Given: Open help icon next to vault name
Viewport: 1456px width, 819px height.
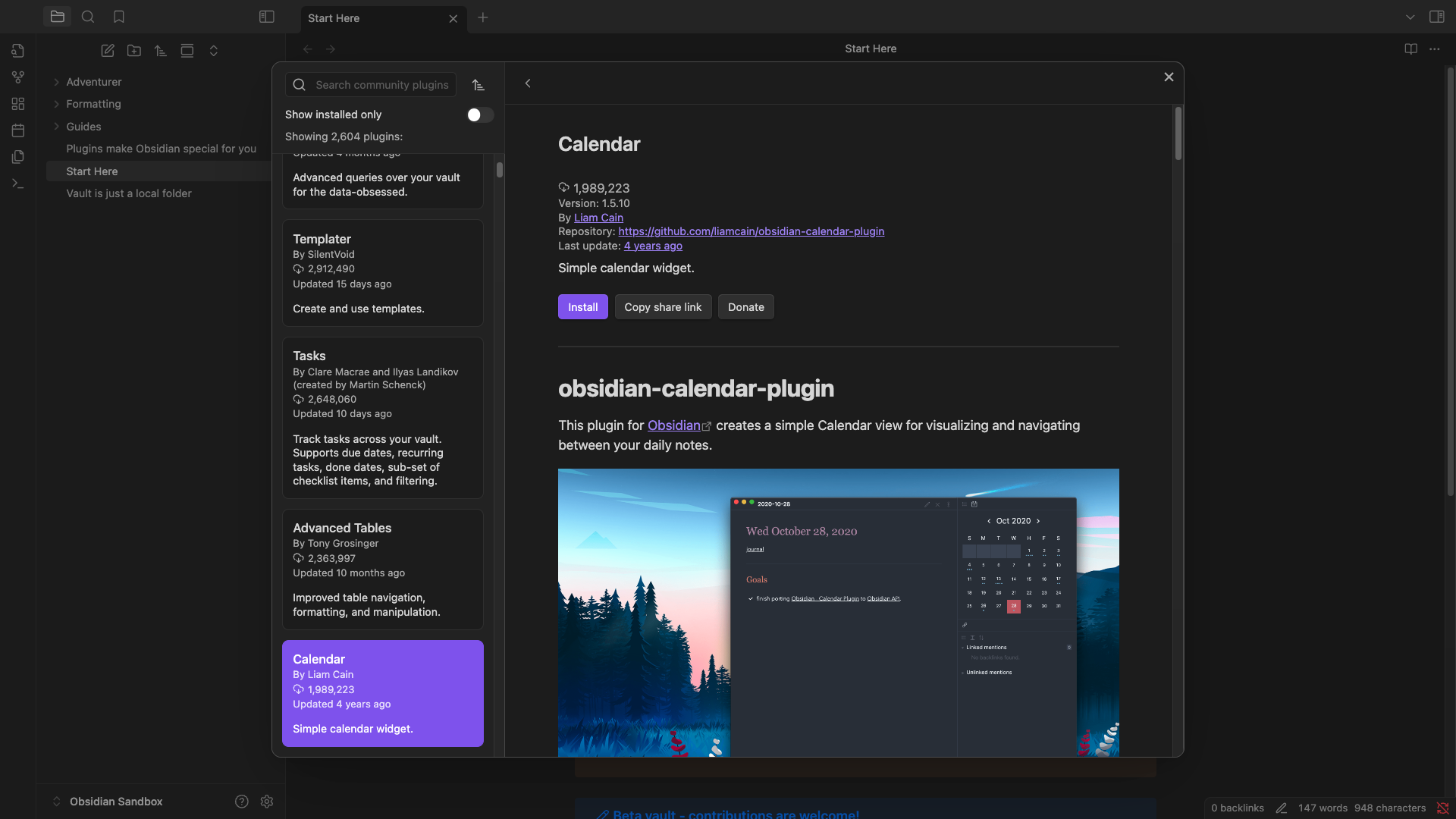Looking at the screenshot, I should point(242,802).
